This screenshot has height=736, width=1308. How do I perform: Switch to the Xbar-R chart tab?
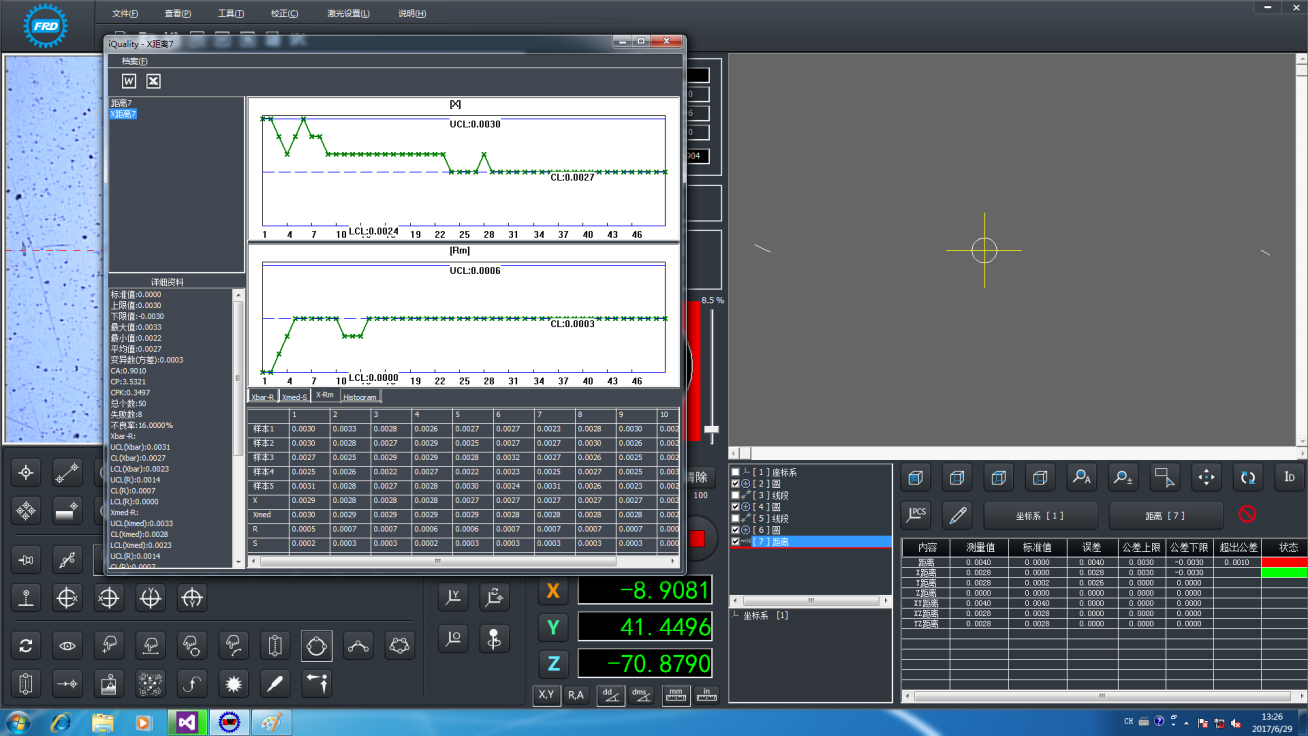264,397
